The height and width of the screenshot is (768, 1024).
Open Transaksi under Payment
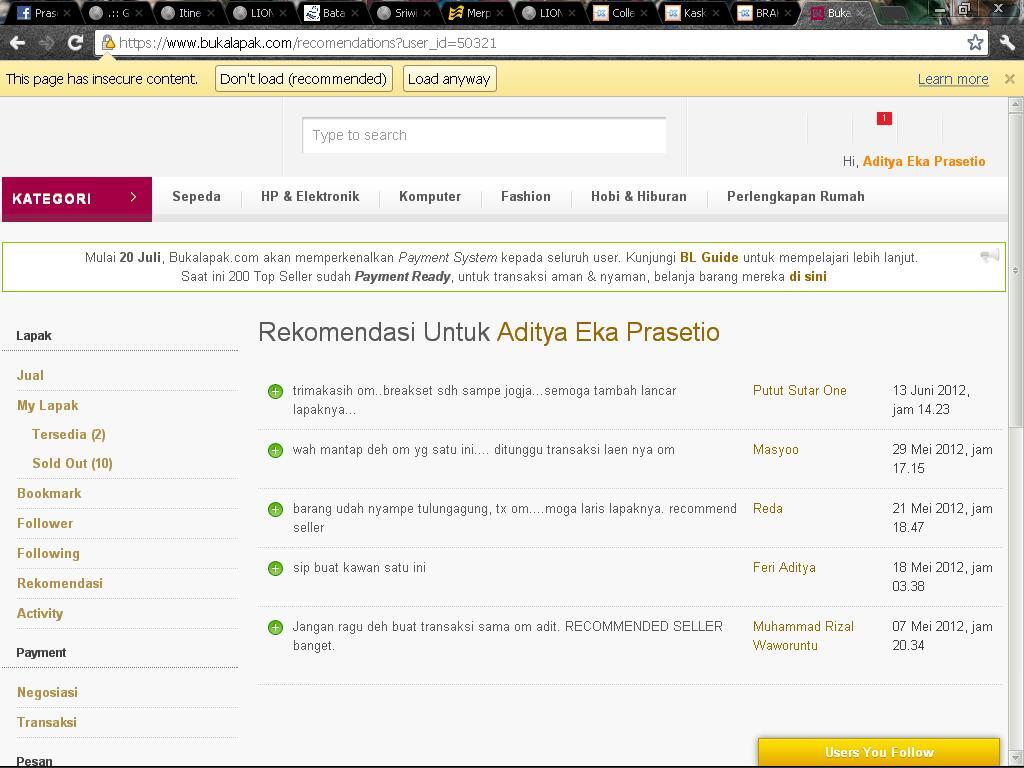click(47, 722)
